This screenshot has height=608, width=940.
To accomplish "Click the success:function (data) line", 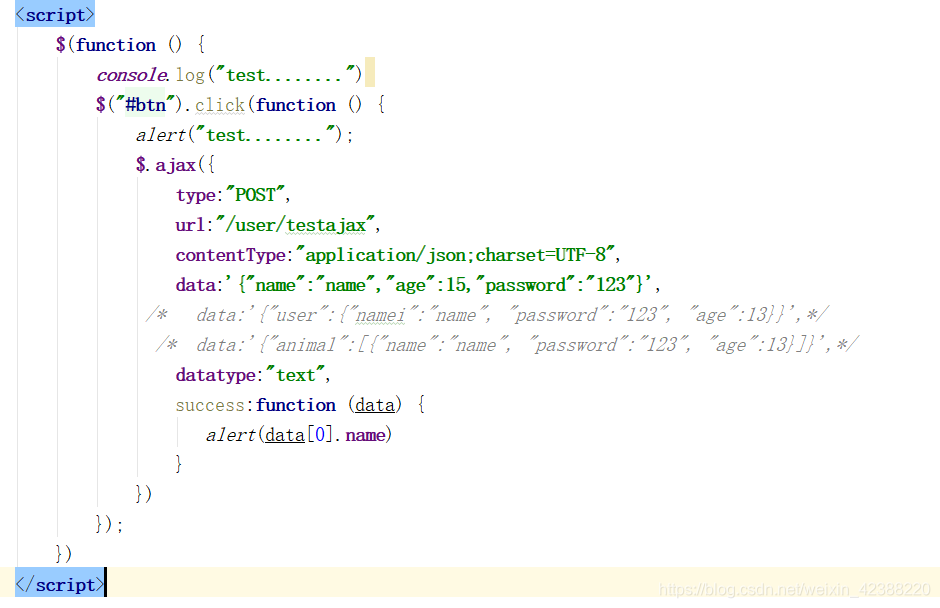I will [300, 405].
